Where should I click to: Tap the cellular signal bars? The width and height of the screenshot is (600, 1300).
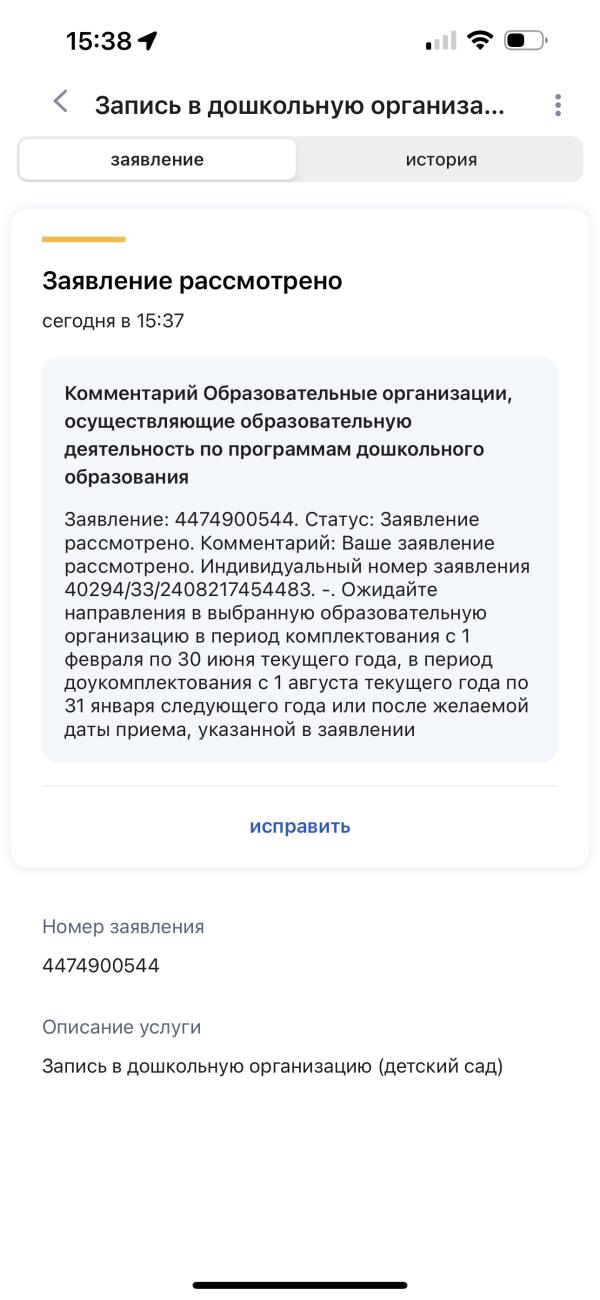pos(440,42)
